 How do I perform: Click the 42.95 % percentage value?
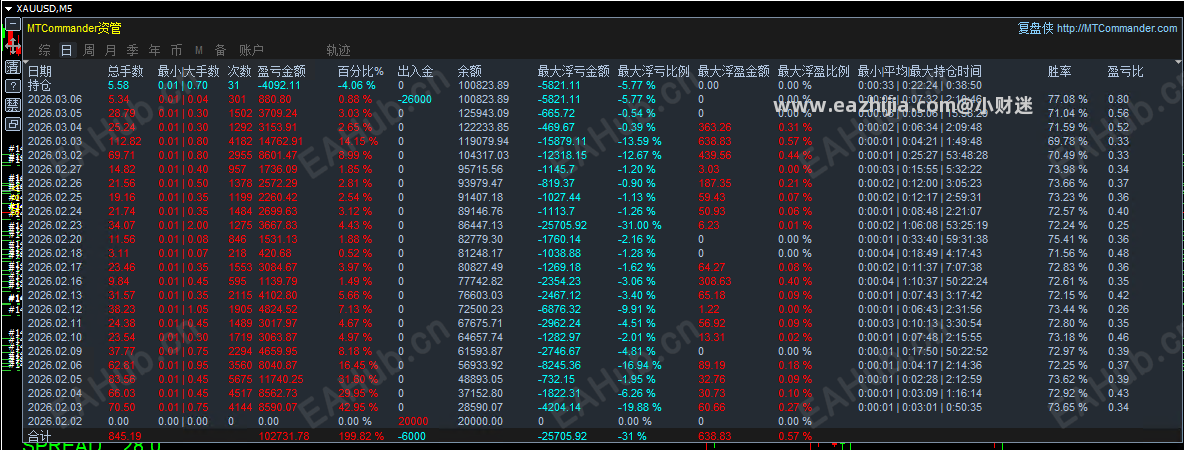pos(359,407)
